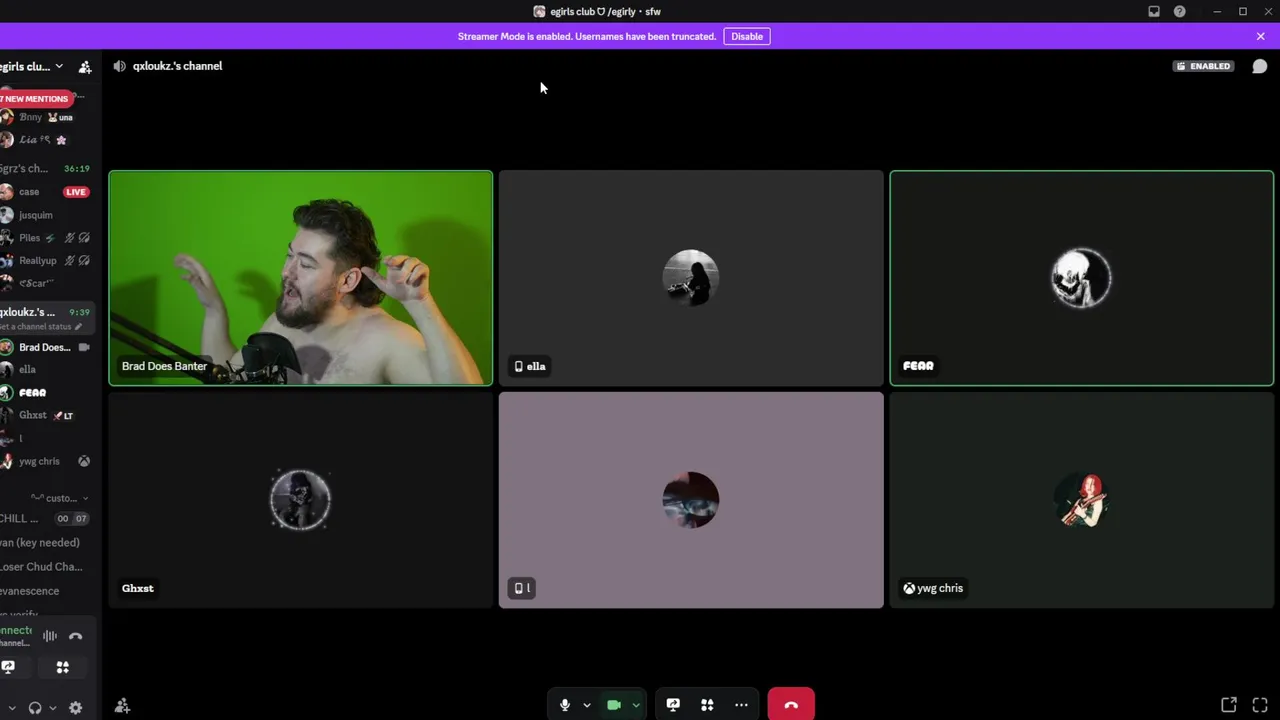Open activities from sidebar voice panel
This screenshot has width=1280, height=720.
point(62,667)
